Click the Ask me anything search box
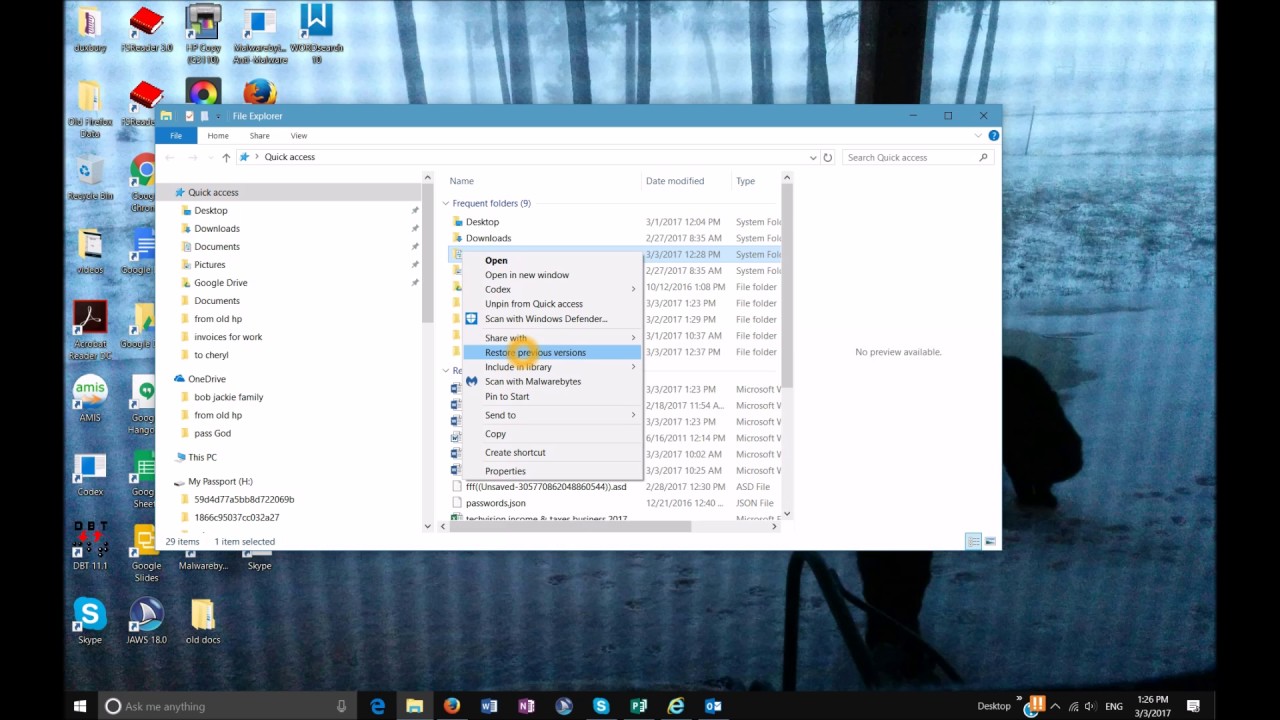The image size is (1280, 720). (x=227, y=706)
